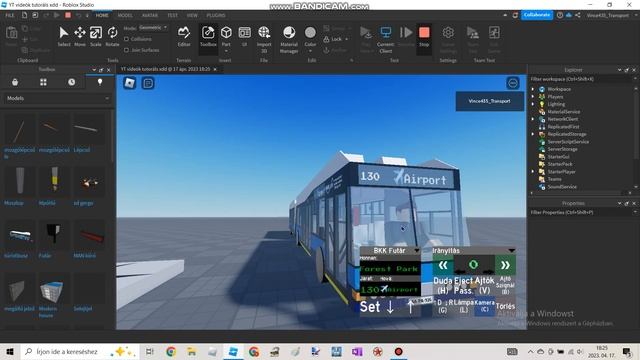
Task: Open the UI insert tool
Action: pos(244,36)
